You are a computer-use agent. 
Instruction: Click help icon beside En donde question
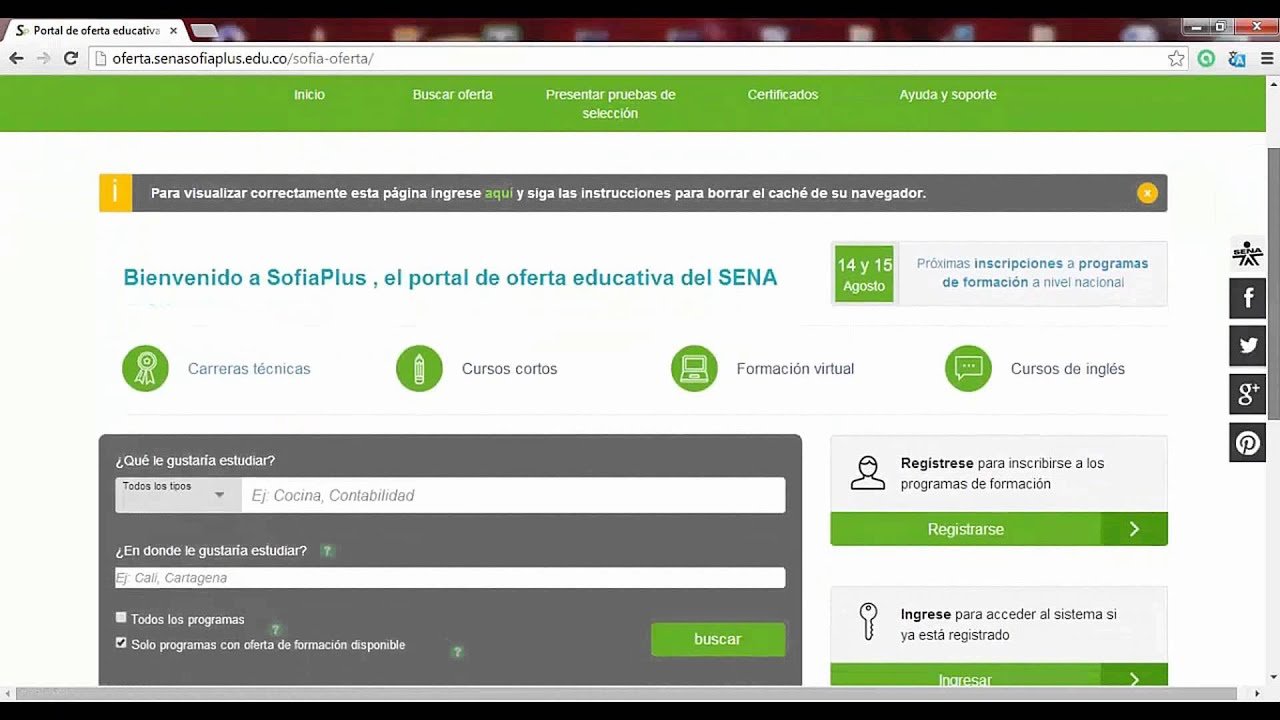[326, 551]
